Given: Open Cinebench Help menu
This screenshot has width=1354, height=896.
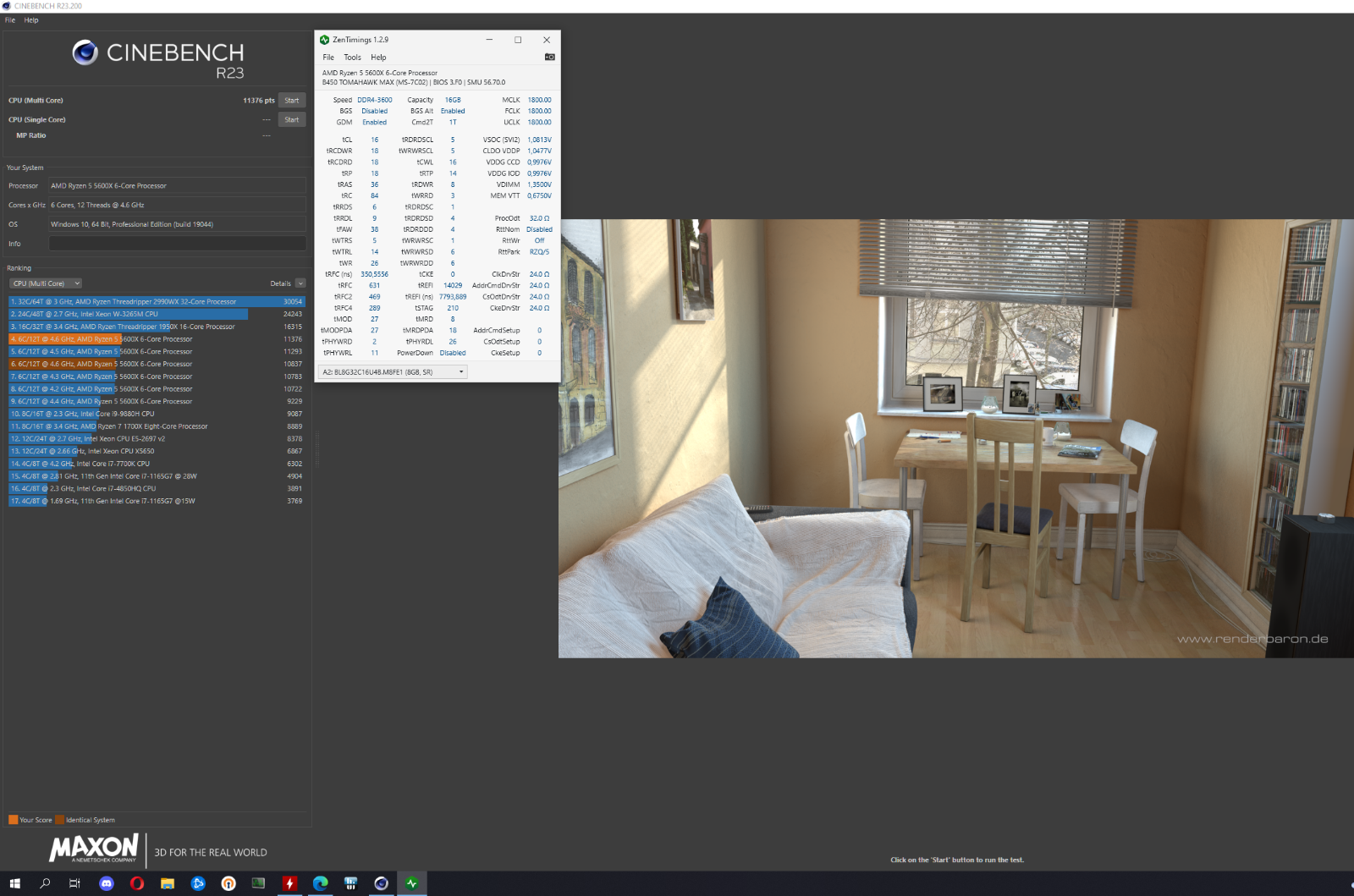Looking at the screenshot, I should tap(31, 20).
